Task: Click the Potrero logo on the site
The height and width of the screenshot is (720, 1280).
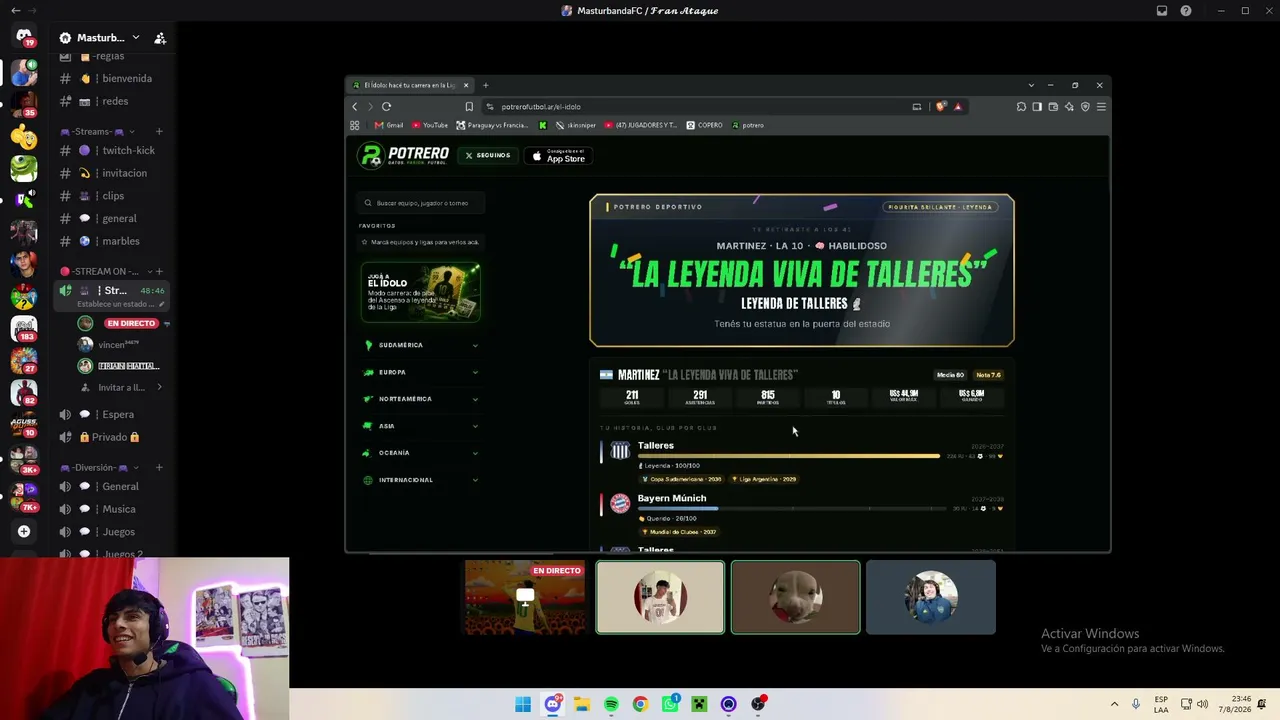Action: (x=404, y=155)
